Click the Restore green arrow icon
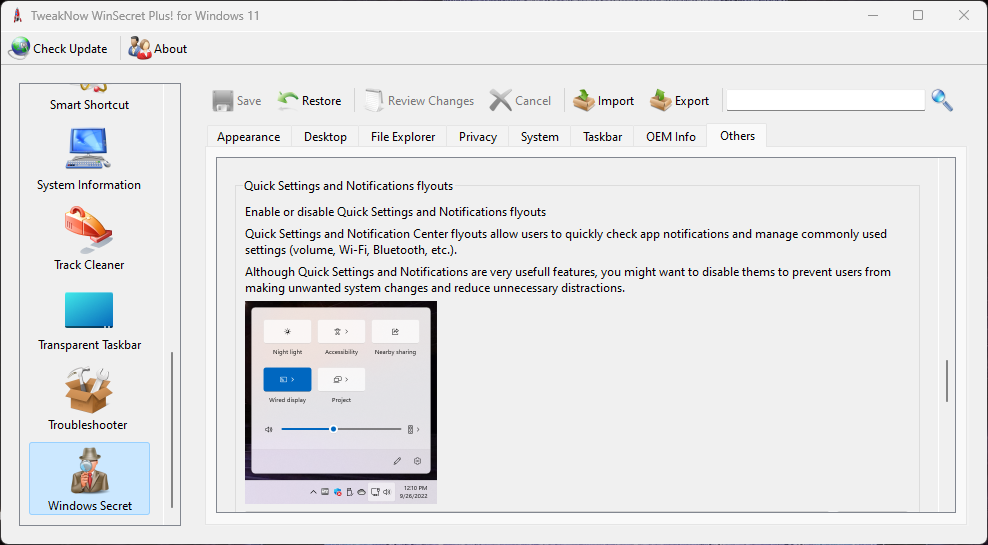Viewport: 988px width, 545px height. (x=288, y=101)
